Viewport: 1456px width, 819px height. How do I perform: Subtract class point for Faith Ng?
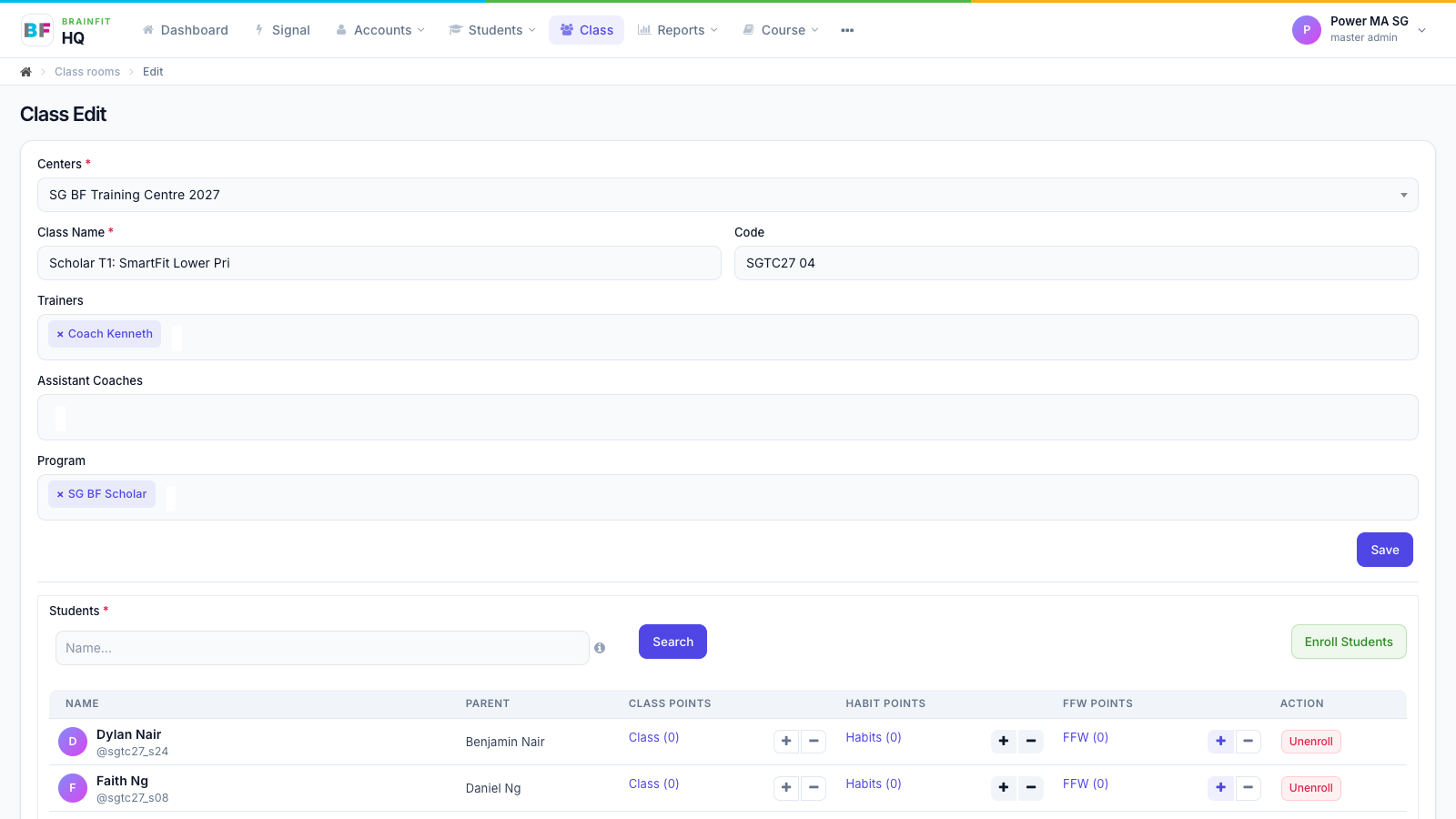(814, 787)
